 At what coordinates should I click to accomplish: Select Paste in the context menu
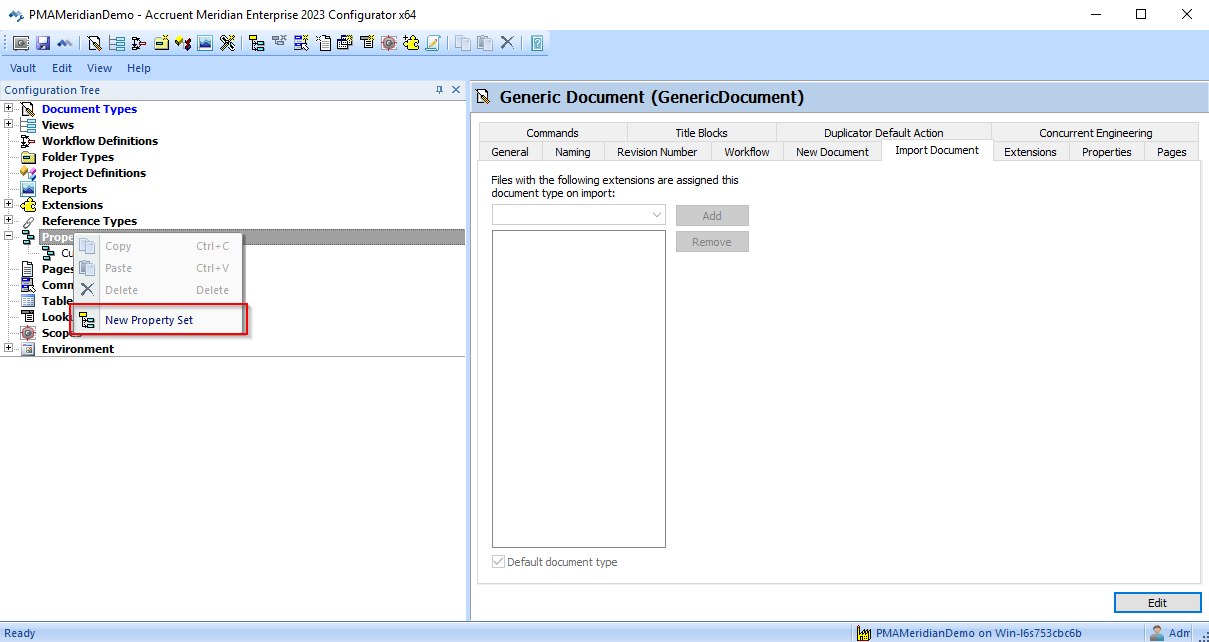pyautogui.click(x=159, y=268)
